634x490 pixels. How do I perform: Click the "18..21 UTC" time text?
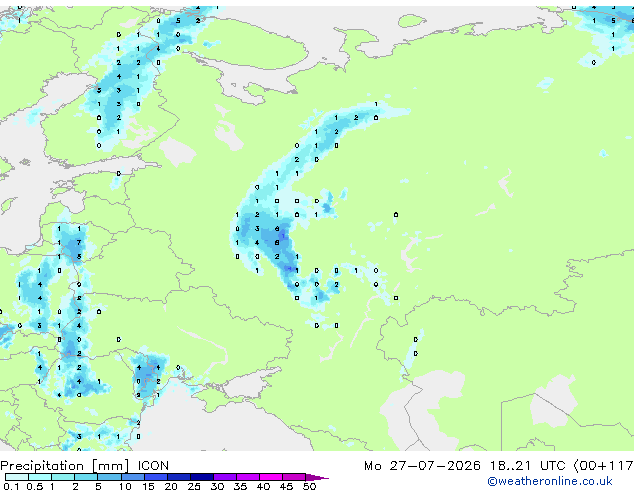[528, 466]
